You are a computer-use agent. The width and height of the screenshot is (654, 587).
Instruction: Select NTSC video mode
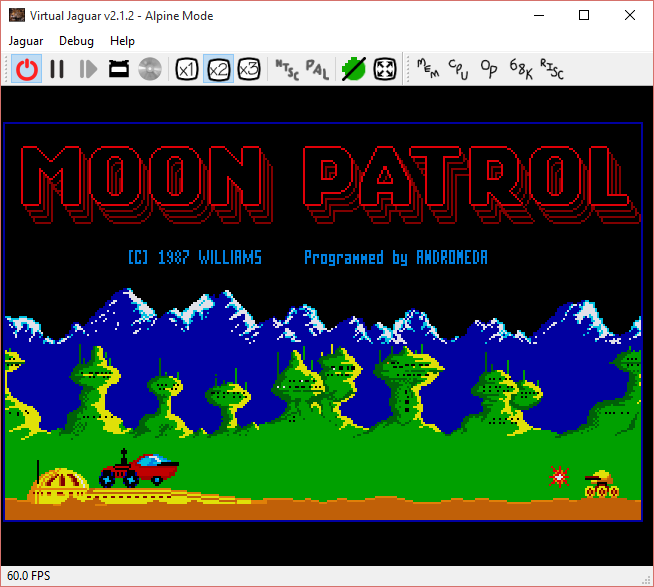286,69
